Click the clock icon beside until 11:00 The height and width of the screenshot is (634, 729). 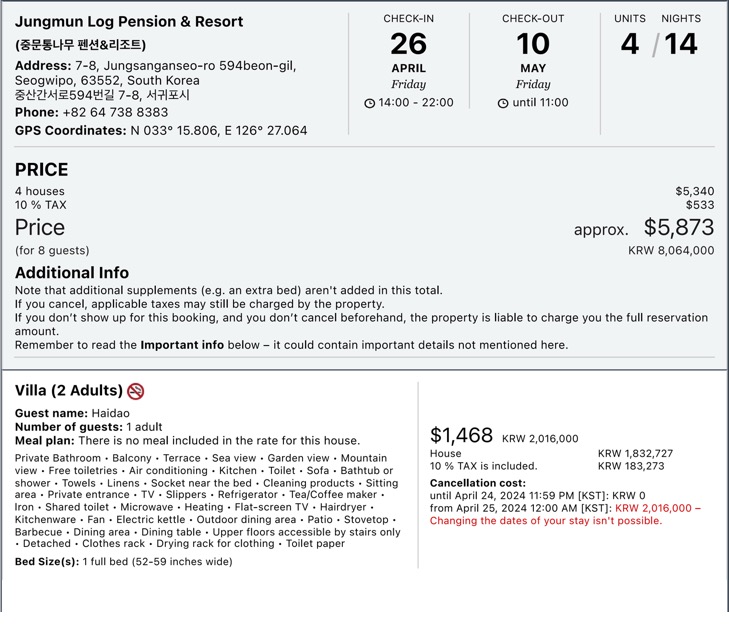click(503, 103)
